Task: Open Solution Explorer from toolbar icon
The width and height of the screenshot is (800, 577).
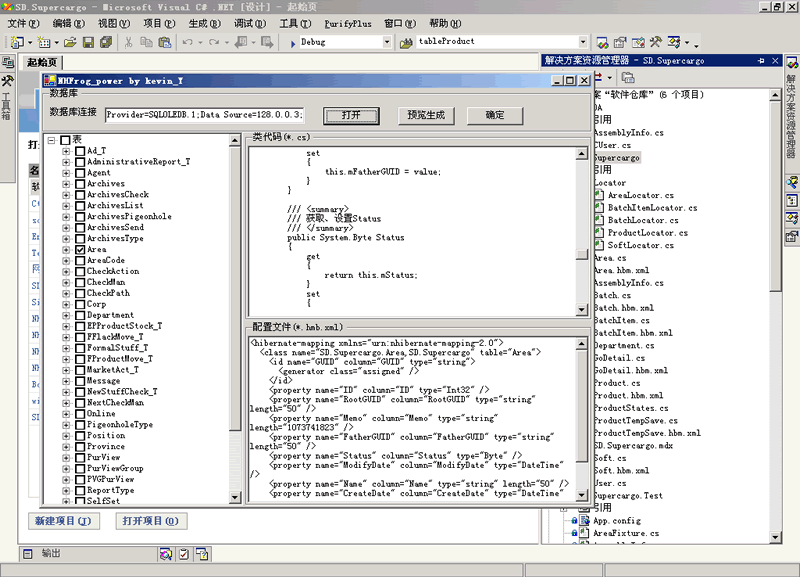Action: [x=603, y=42]
